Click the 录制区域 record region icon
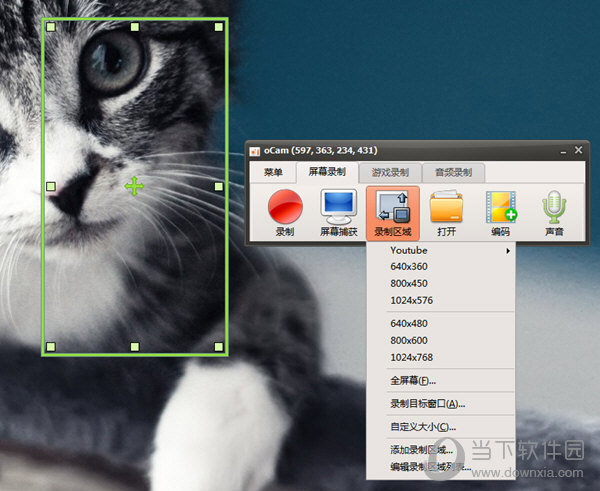The image size is (600, 491). pos(392,207)
